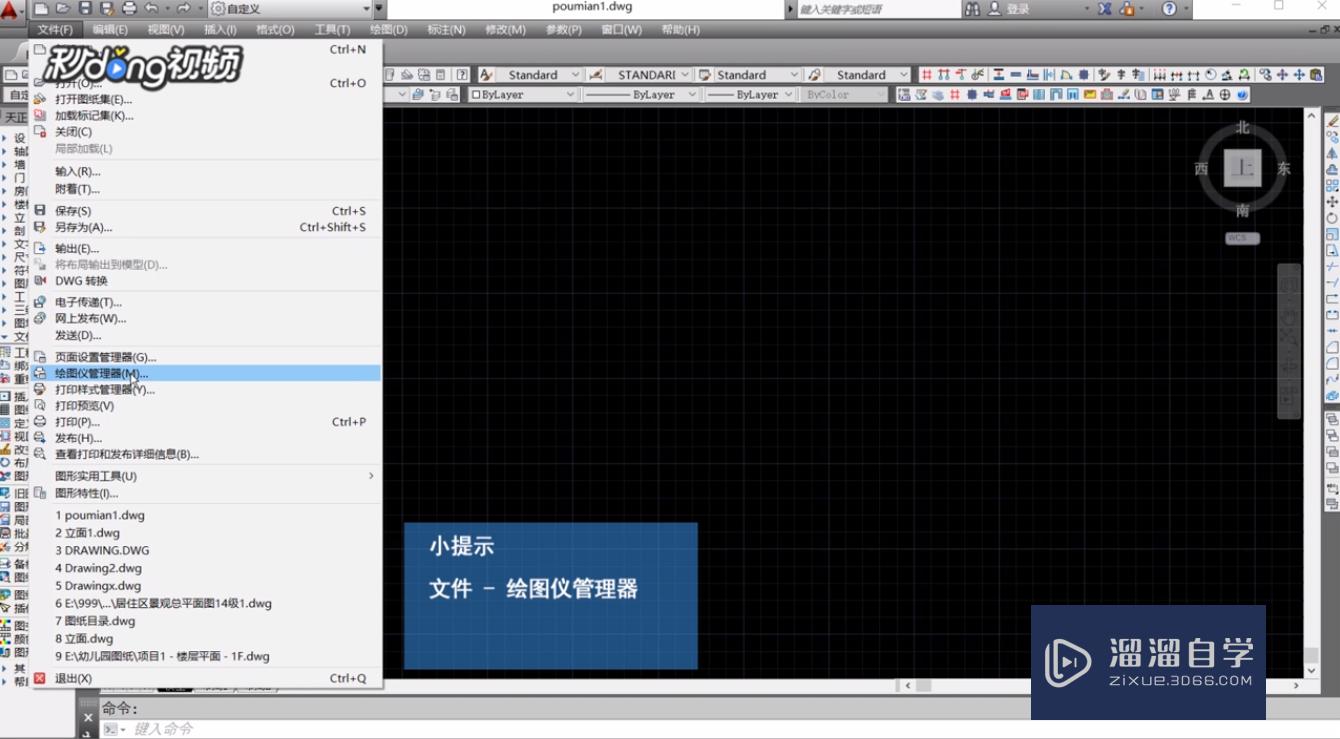Click the Redo icon on the toolbar
The image size is (1340, 739).
[x=185, y=8]
